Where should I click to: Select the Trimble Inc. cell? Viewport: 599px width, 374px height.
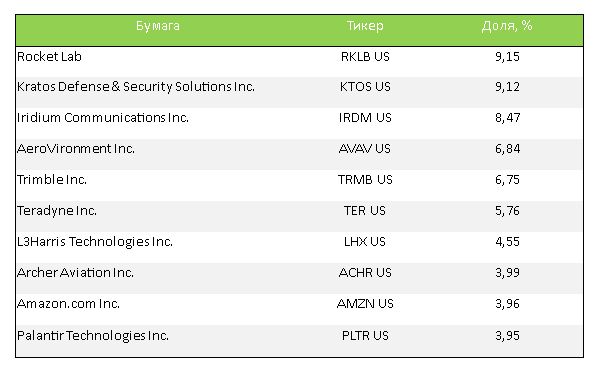pos(52,180)
